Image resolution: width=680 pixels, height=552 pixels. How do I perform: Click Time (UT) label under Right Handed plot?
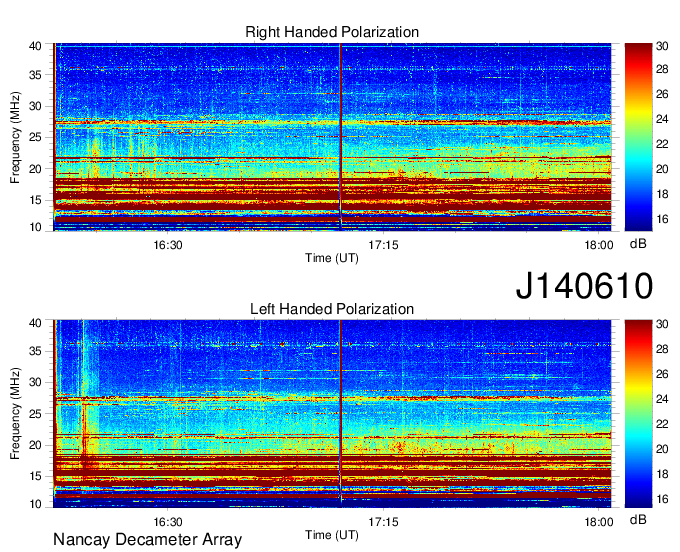click(x=332, y=258)
